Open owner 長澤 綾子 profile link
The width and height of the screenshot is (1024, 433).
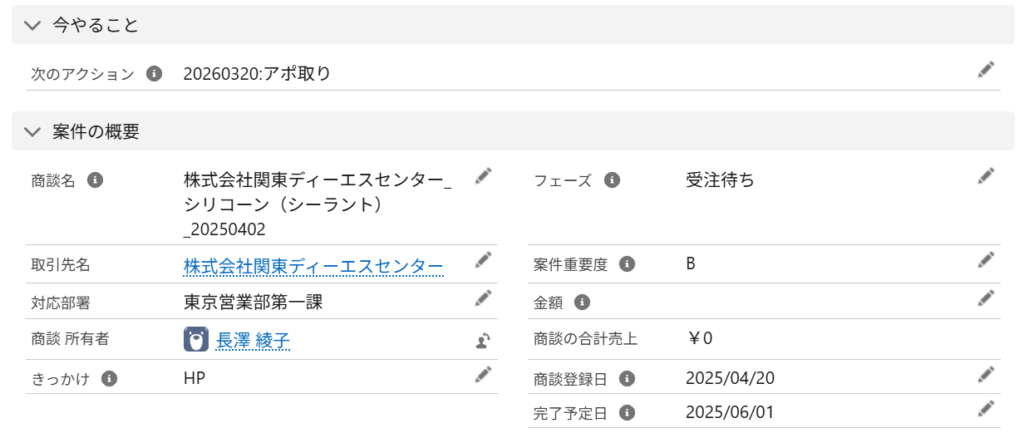tap(253, 340)
